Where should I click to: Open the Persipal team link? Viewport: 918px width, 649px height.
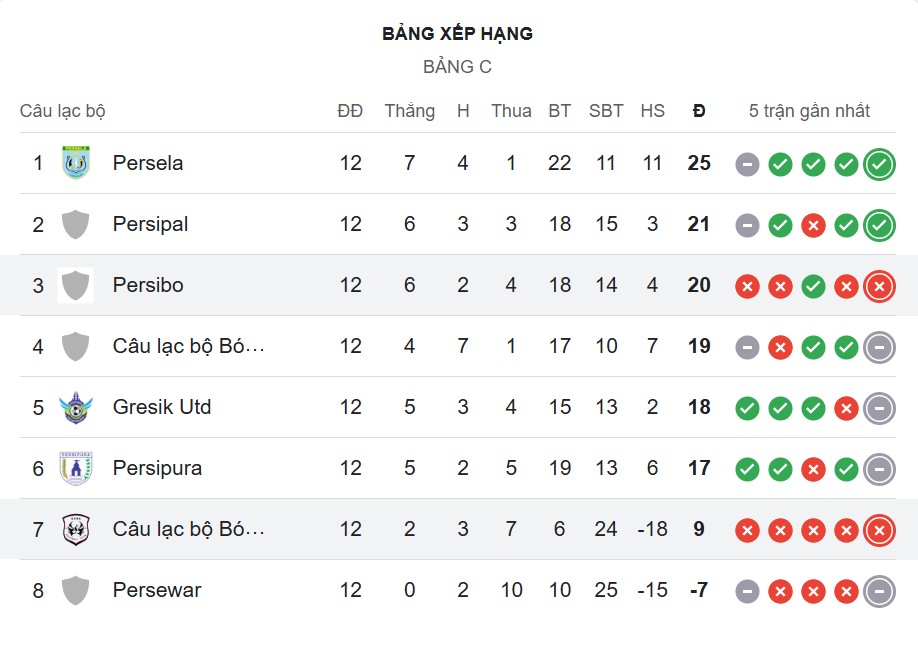(x=150, y=224)
